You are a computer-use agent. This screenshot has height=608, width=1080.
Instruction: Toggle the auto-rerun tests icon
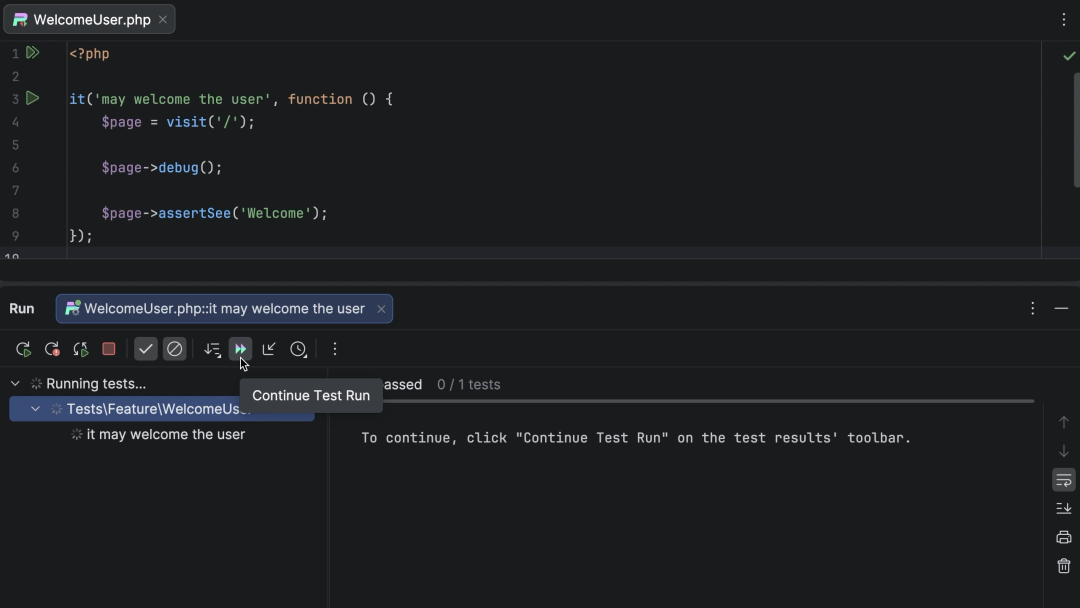(x=81, y=349)
